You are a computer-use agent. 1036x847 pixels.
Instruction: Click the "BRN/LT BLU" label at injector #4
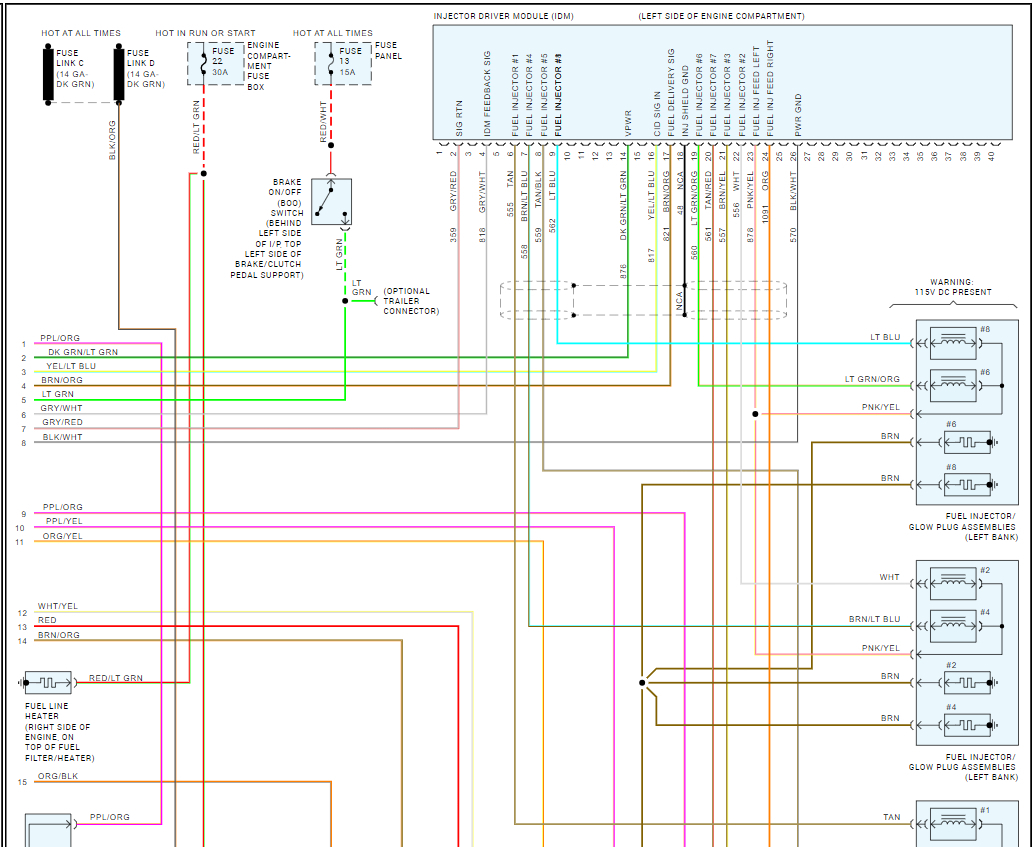tap(874, 620)
